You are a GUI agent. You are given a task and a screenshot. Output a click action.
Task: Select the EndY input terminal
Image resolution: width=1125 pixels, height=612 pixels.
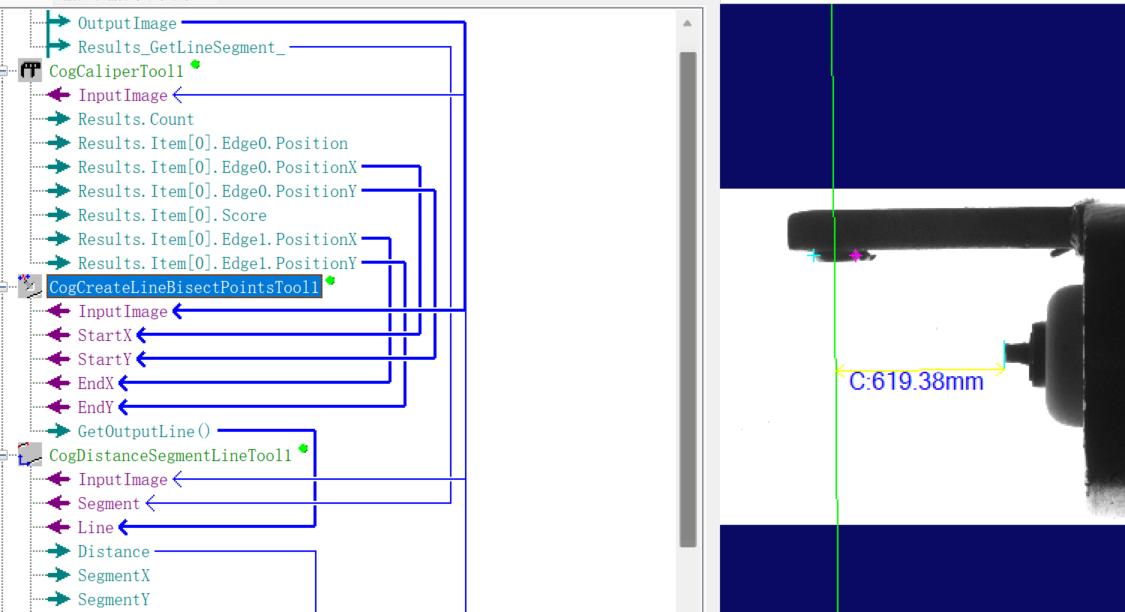[x=96, y=408]
